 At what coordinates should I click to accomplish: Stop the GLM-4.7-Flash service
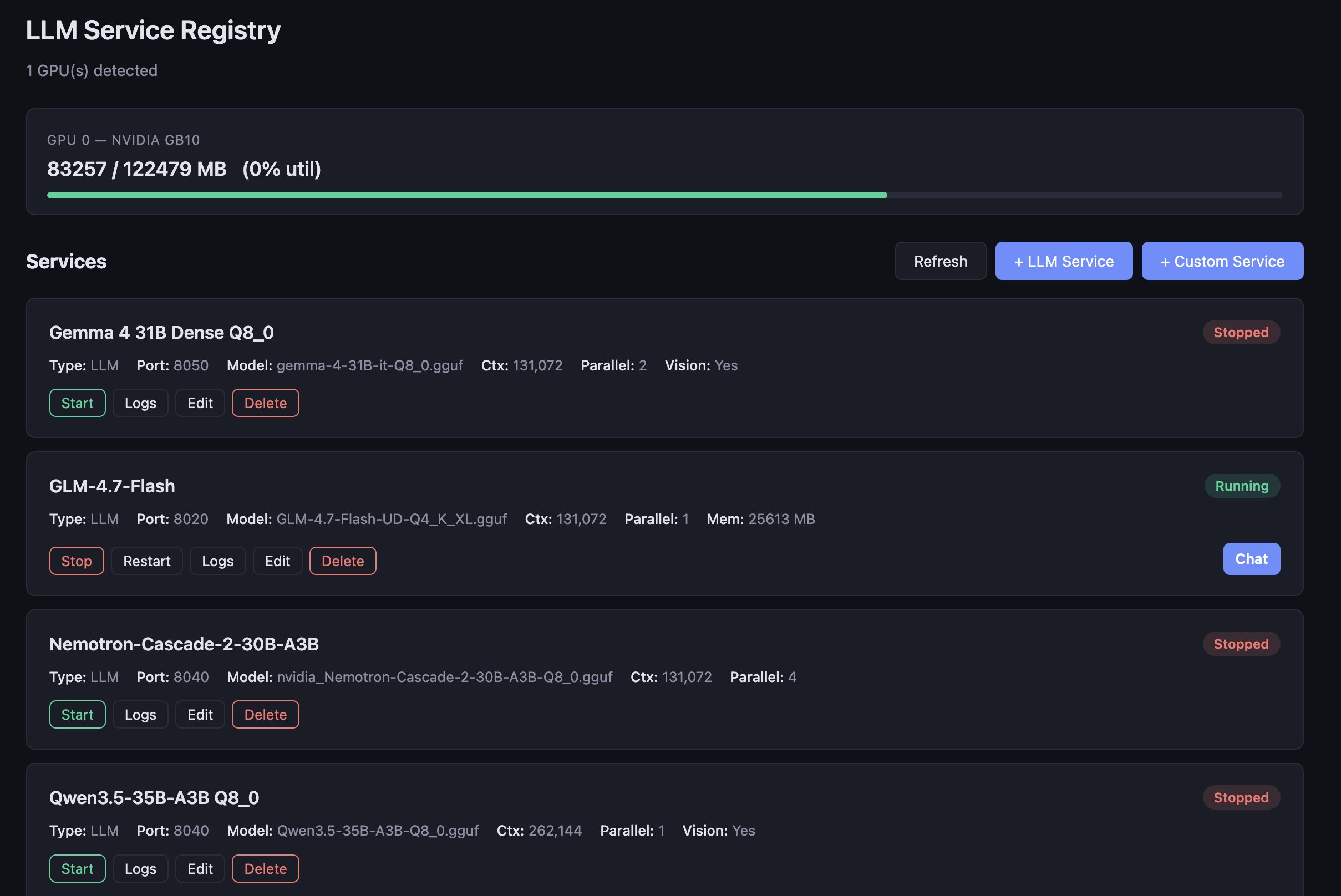[x=77, y=561]
